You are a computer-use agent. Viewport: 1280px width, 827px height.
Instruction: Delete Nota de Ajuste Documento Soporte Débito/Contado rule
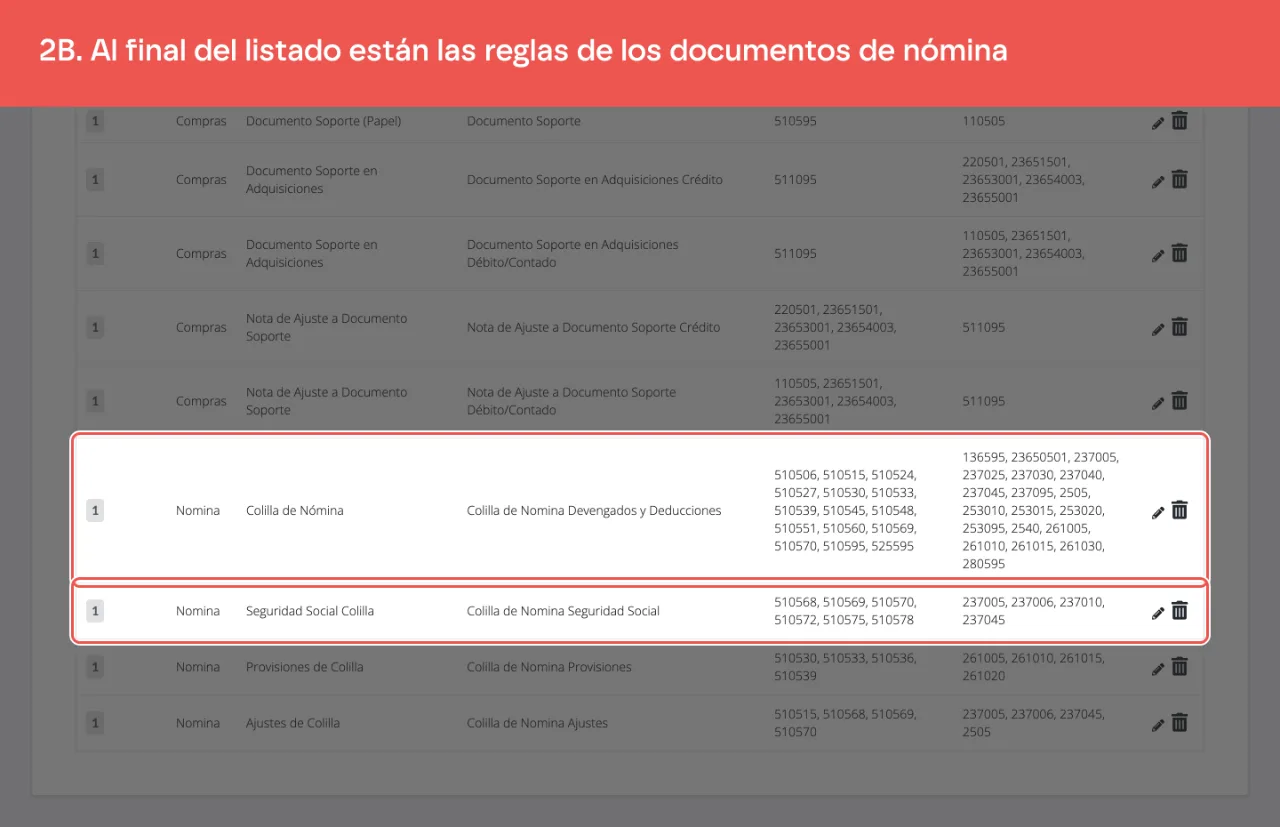[1180, 401]
